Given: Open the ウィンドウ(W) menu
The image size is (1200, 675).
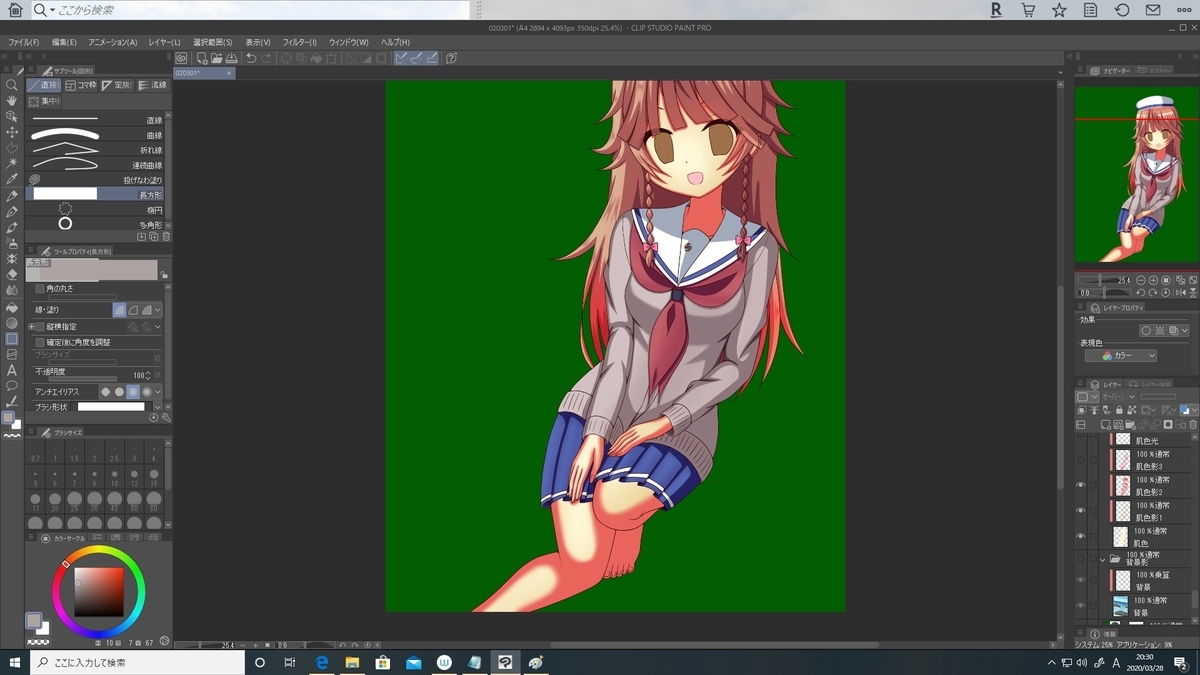Looking at the screenshot, I should 348,42.
